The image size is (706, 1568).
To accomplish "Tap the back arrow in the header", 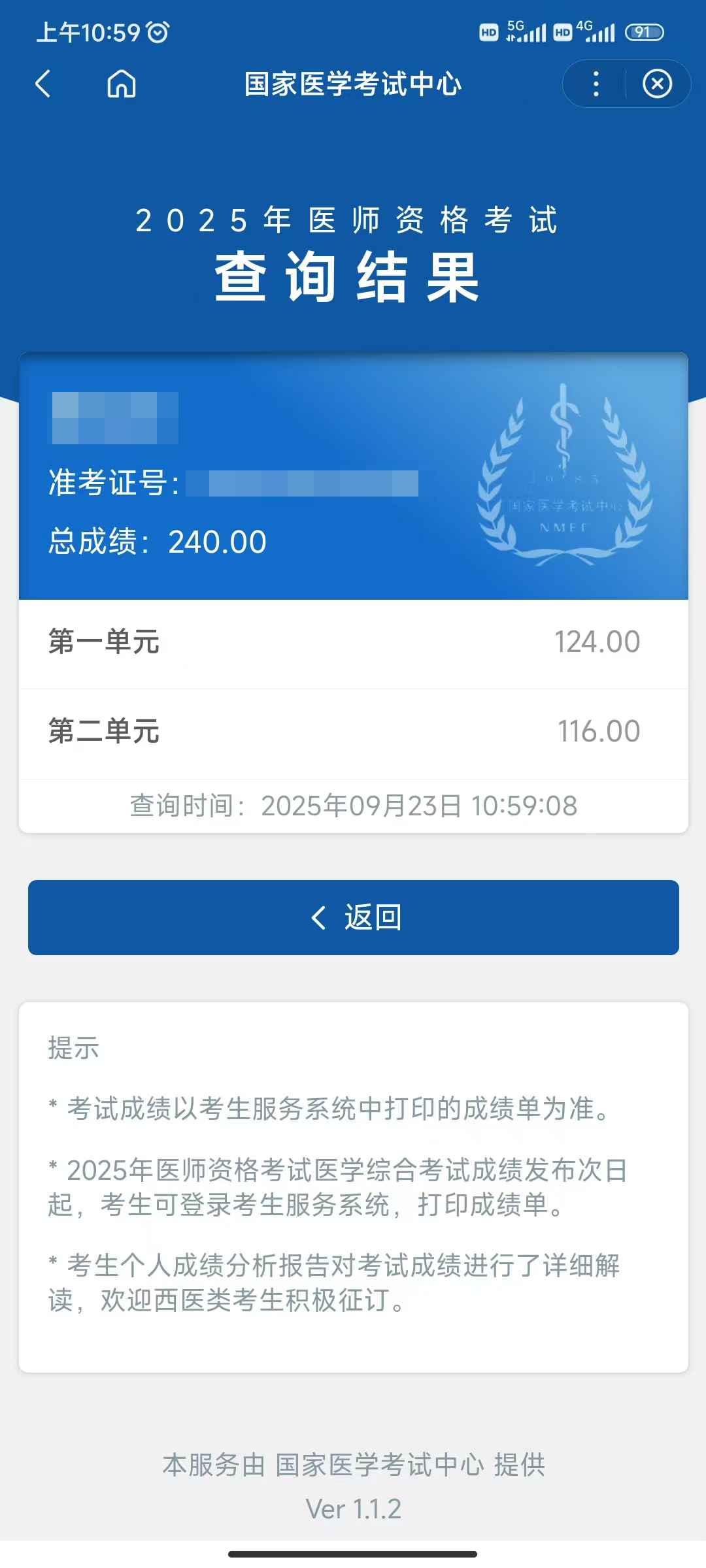I will [x=43, y=84].
